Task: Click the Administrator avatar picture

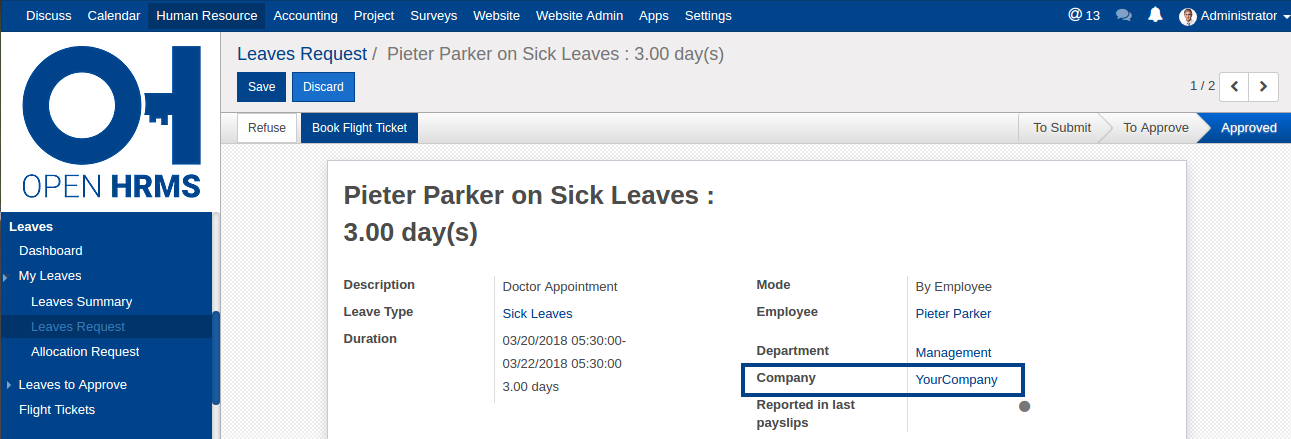Action: [x=1188, y=16]
